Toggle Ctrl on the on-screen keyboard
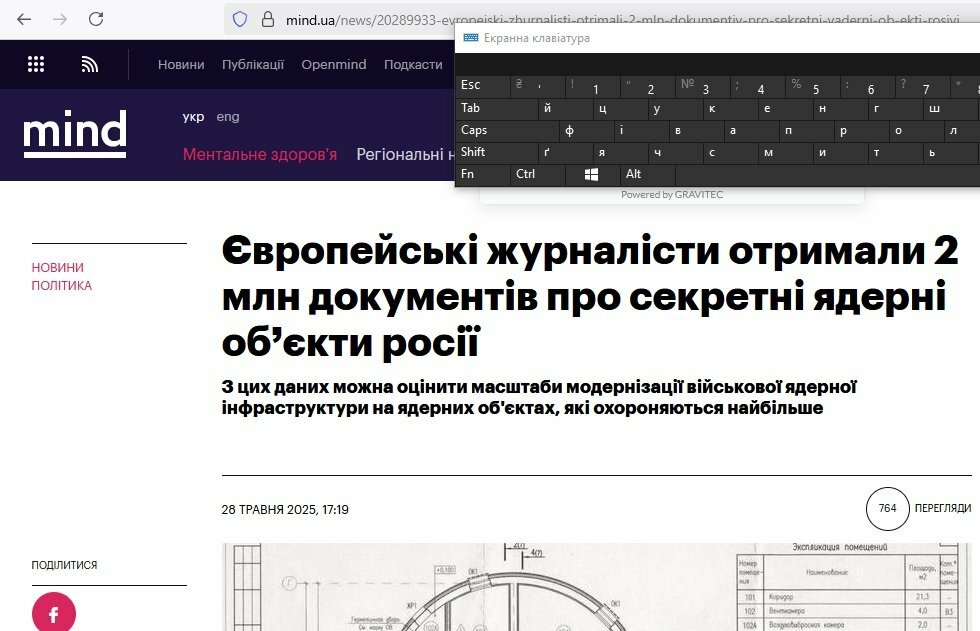 click(537, 174)
